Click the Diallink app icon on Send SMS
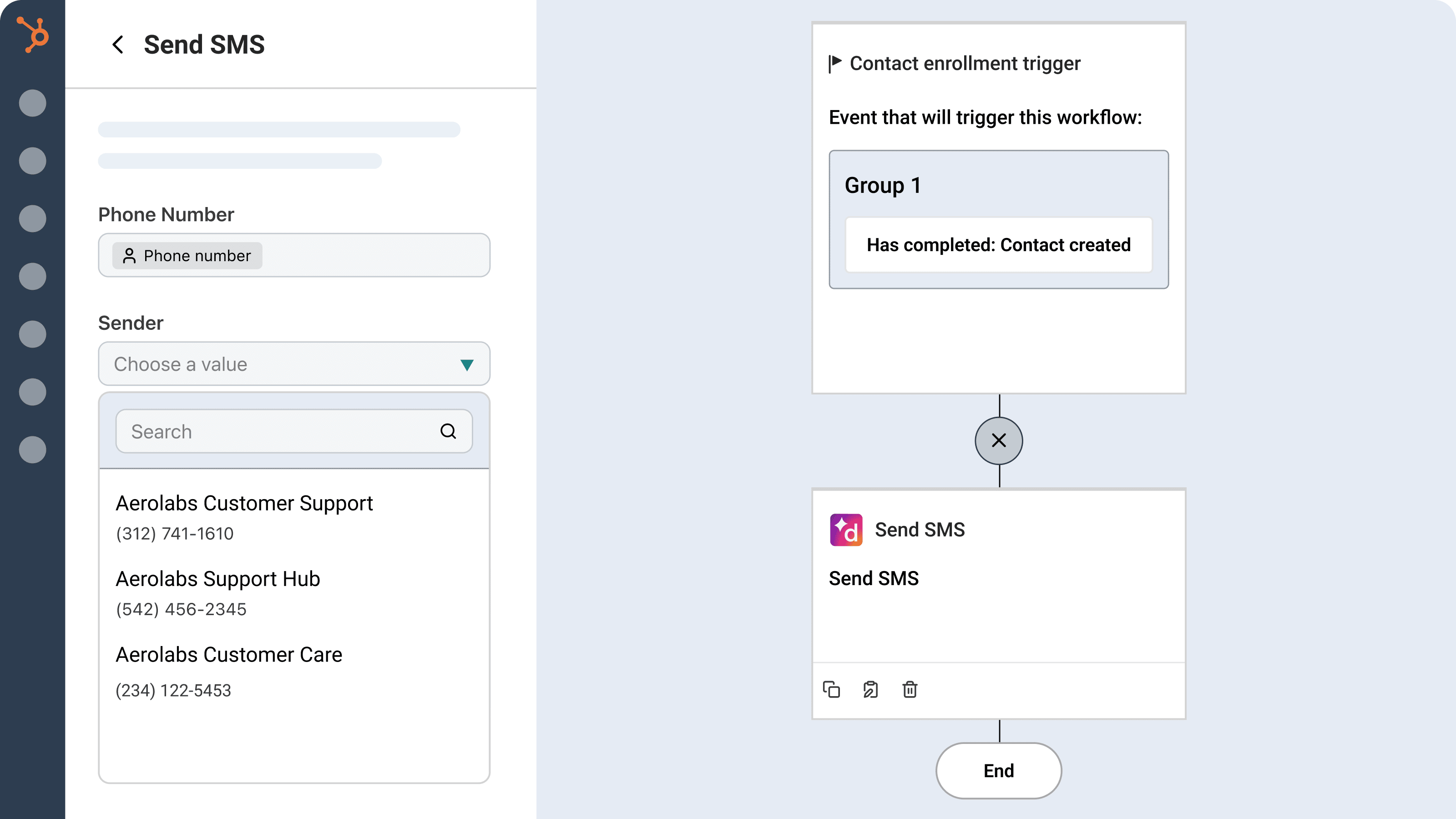The image size is (1456, 819). (x=845, y=530)
